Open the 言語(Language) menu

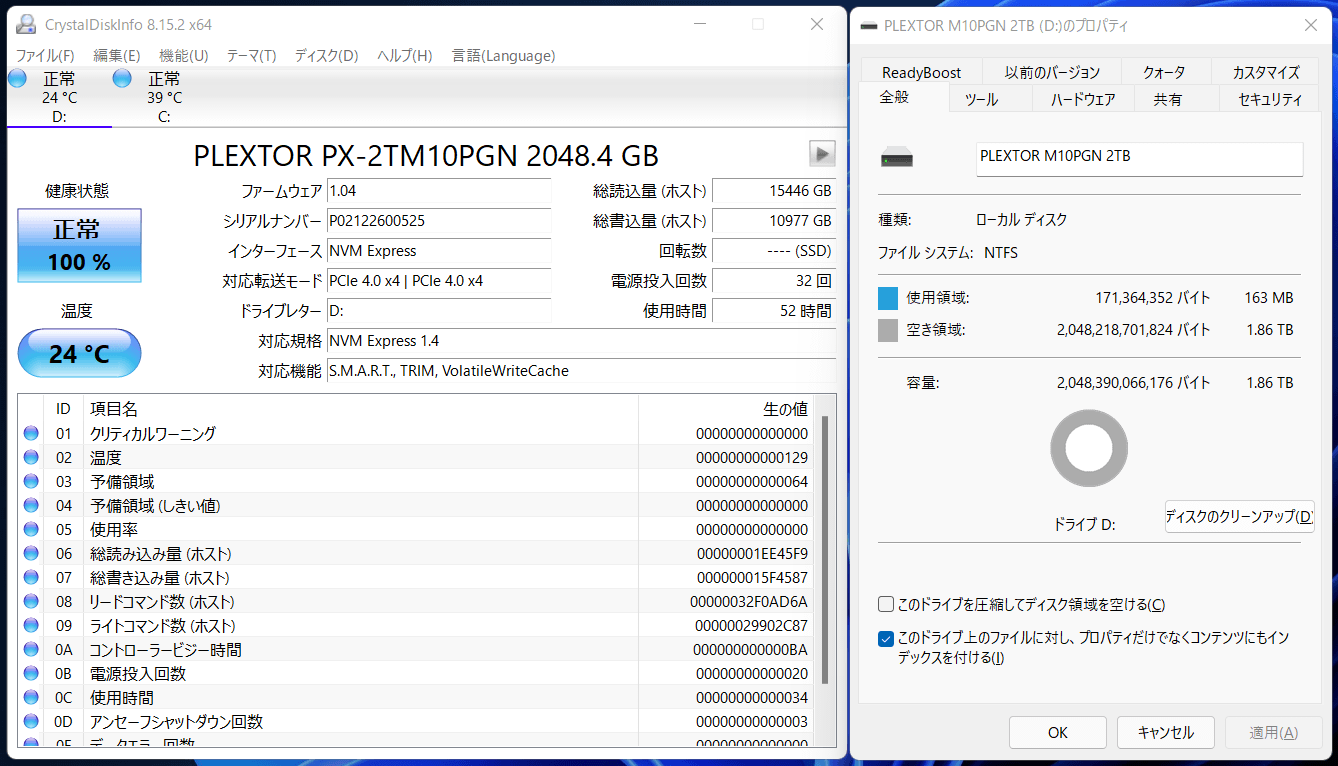pos(503,55)
